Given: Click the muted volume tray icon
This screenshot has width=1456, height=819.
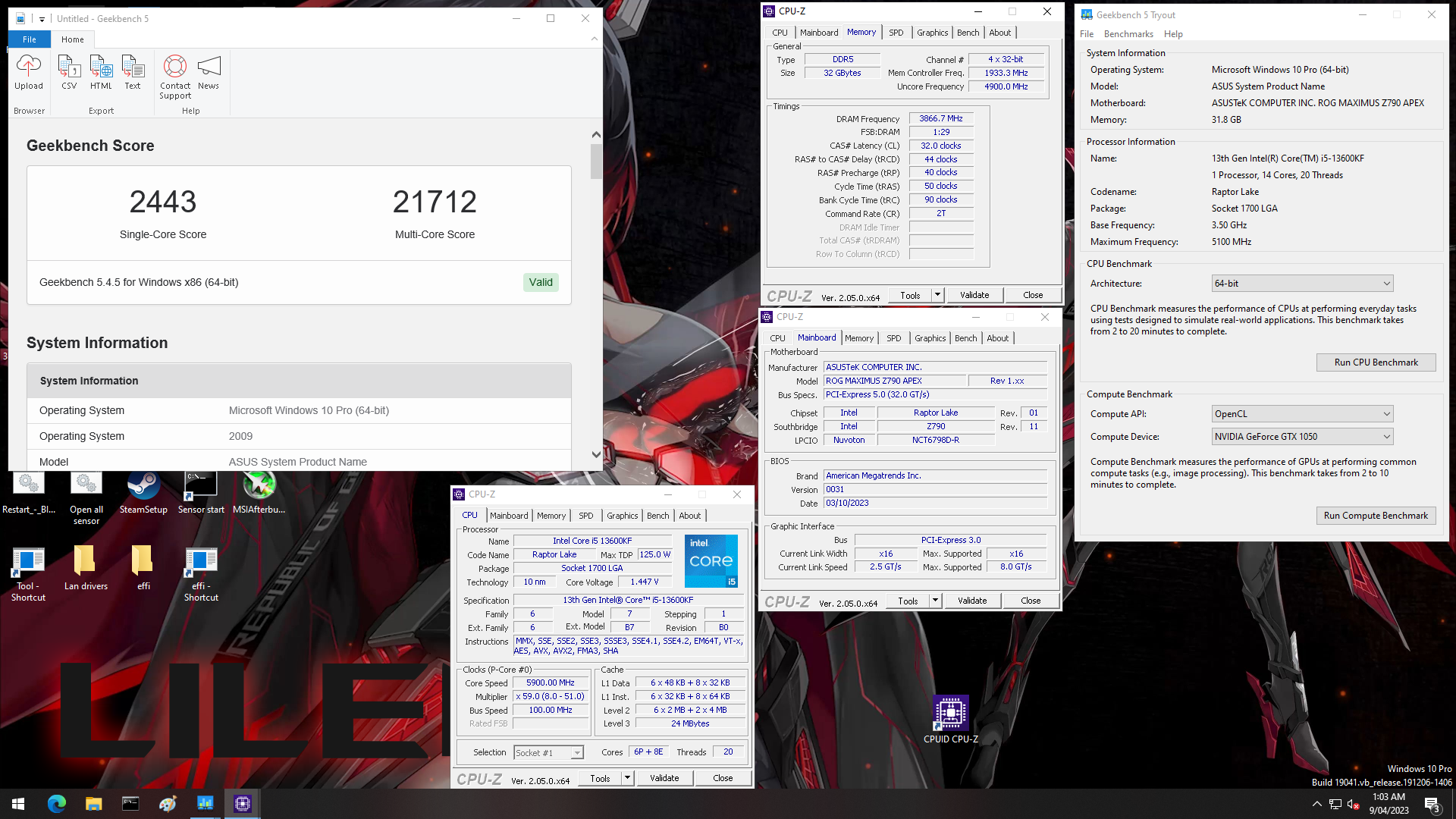Looking at the screenshot, I should tap(1353, 804).
